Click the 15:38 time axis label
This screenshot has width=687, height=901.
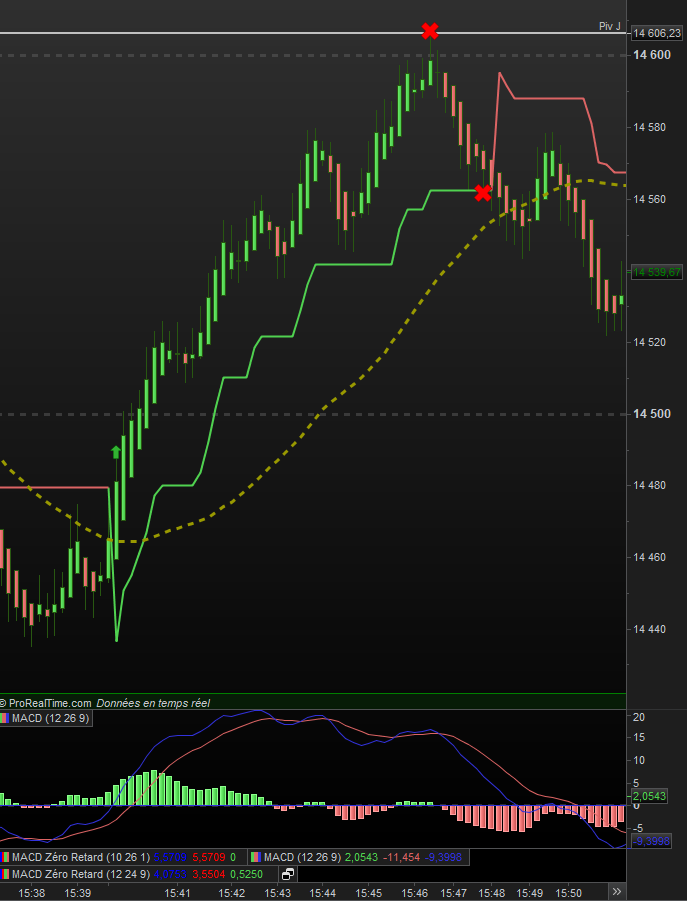(x=32, y=894)
